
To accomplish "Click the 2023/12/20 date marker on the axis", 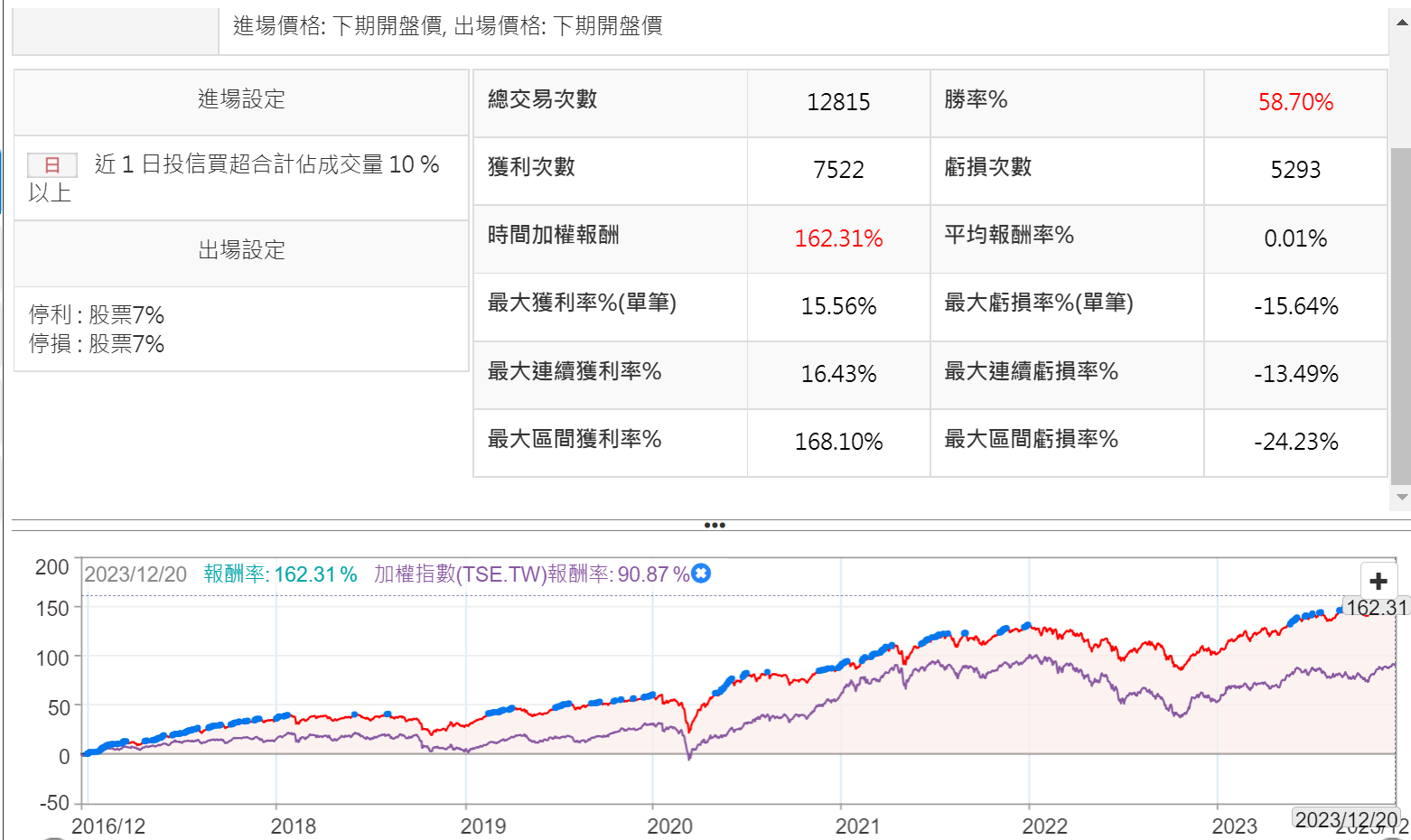I will (1346, 819).
